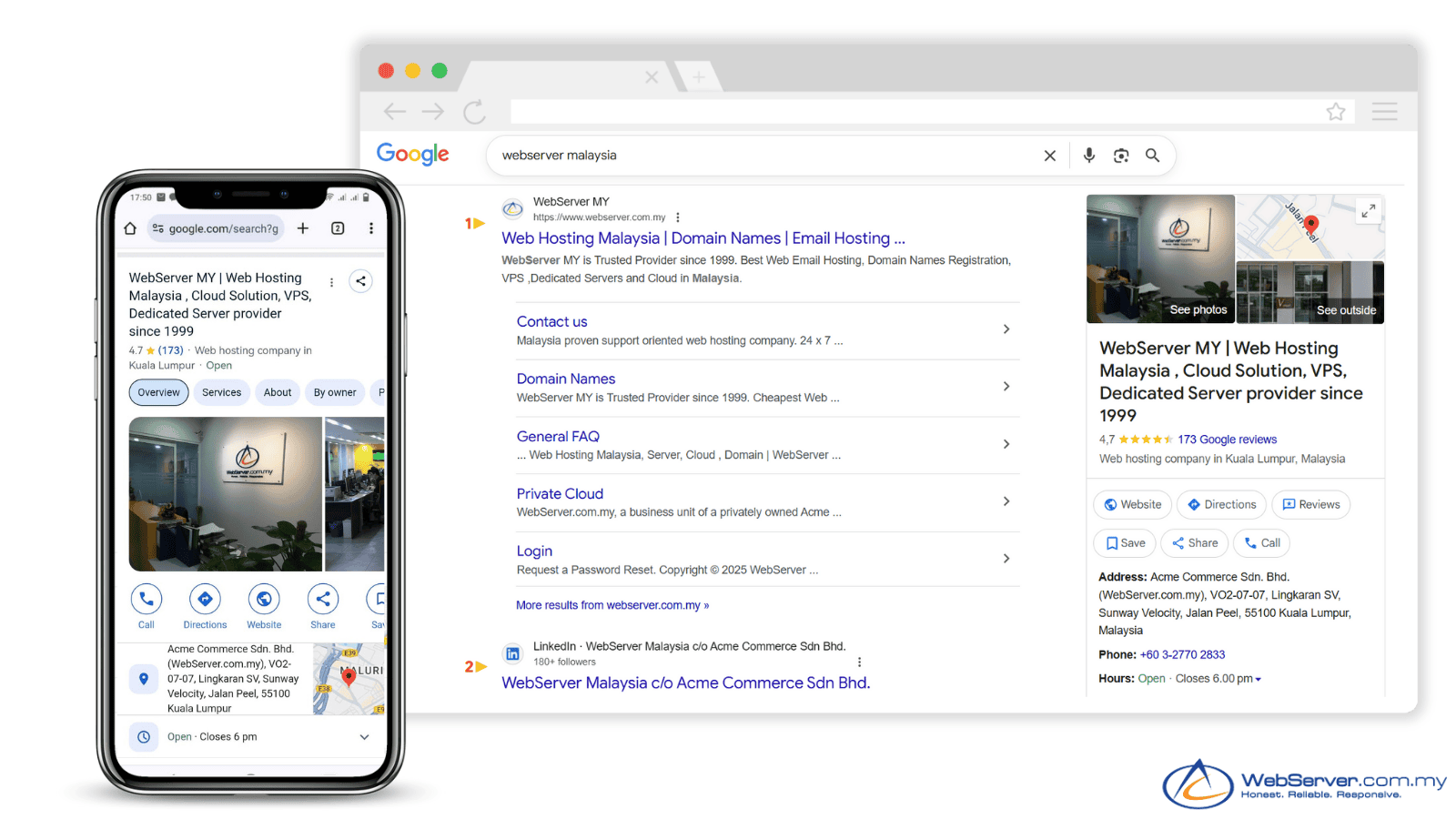Click the See photos thumbnail
Screen dimensions: 1456x819
[x=1160, y=259]
